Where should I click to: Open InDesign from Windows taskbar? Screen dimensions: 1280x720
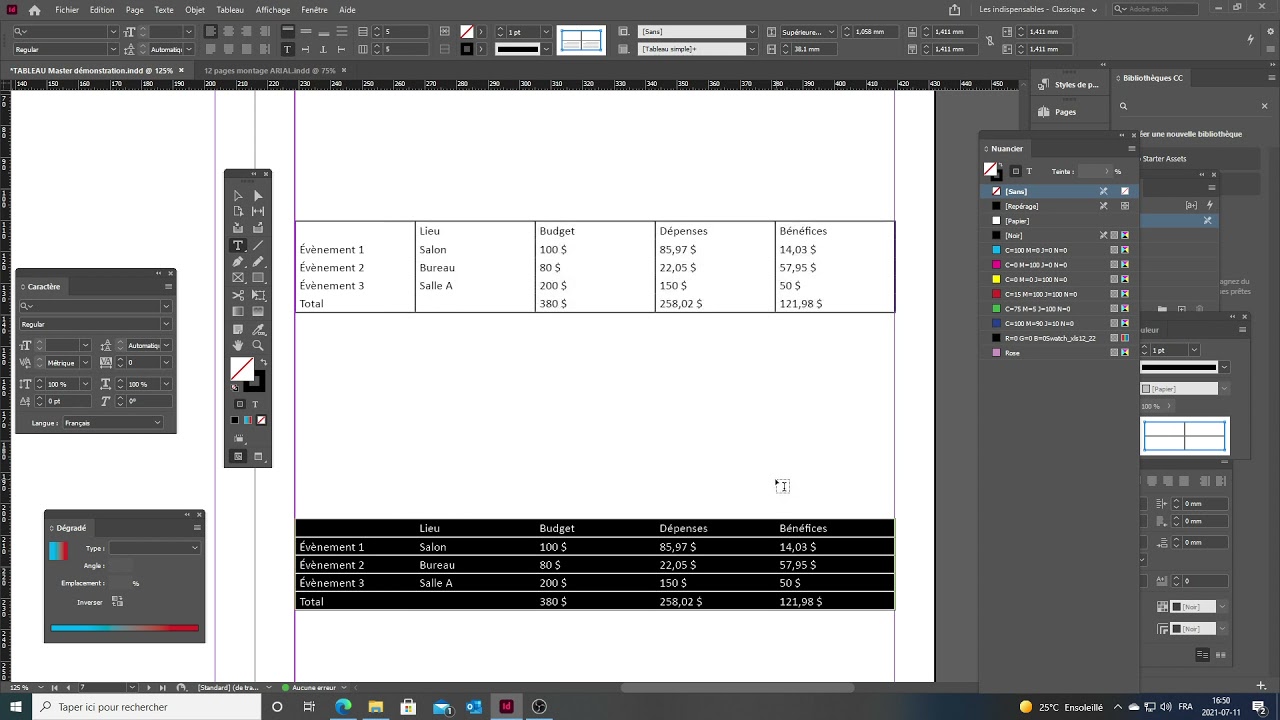tap(506, 707)
